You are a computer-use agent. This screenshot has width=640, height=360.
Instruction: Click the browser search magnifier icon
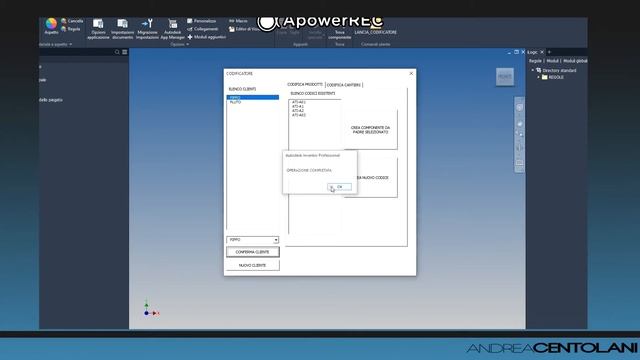[x=117, y=52]
